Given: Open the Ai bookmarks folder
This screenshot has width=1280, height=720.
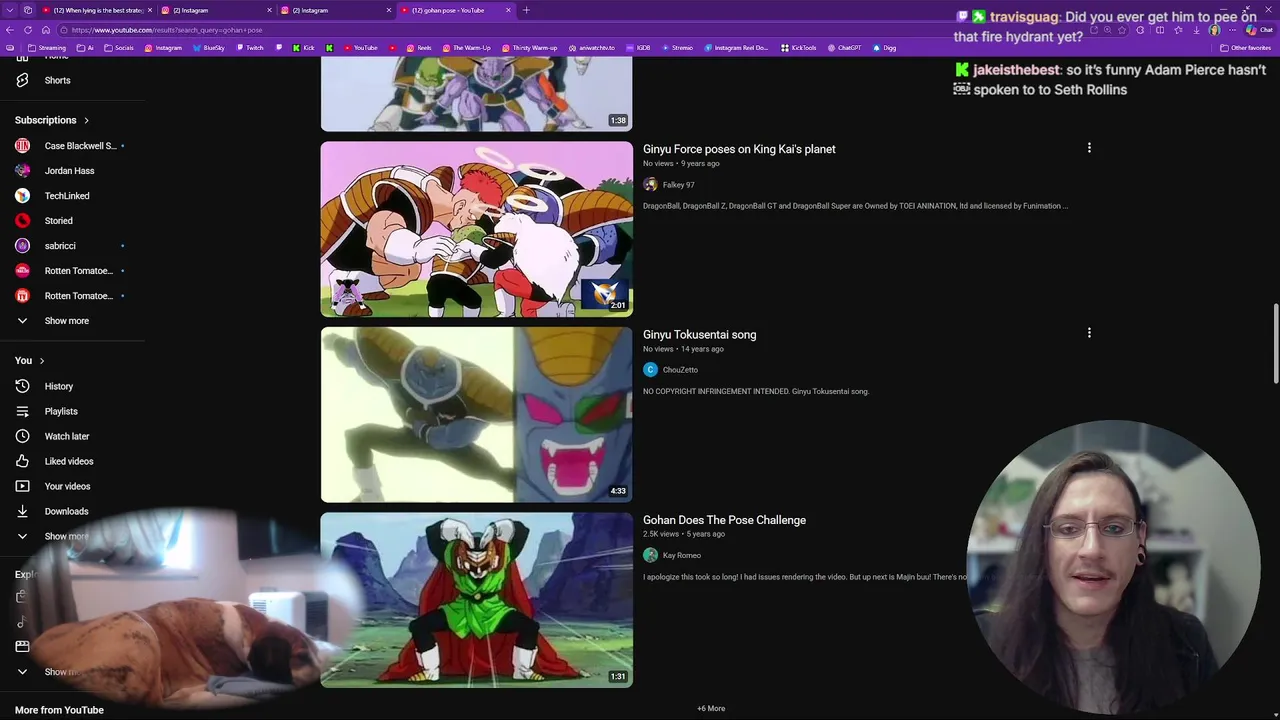Looking at the screenshot, I should pyautogui.click(x=85, y=48).
